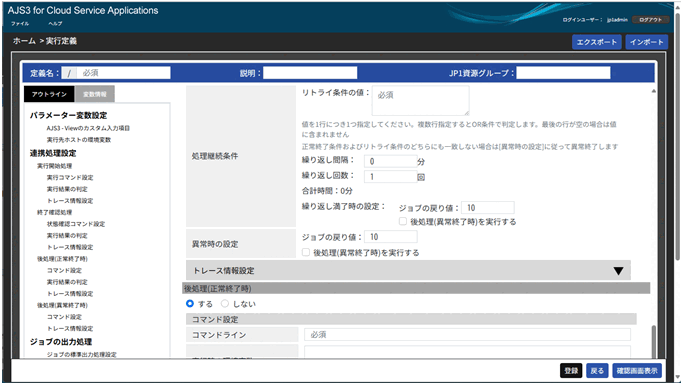Viewport: 682px width, 384px height.
Task: Click the form panel scroll-up arrow
Action: (653, 91)
